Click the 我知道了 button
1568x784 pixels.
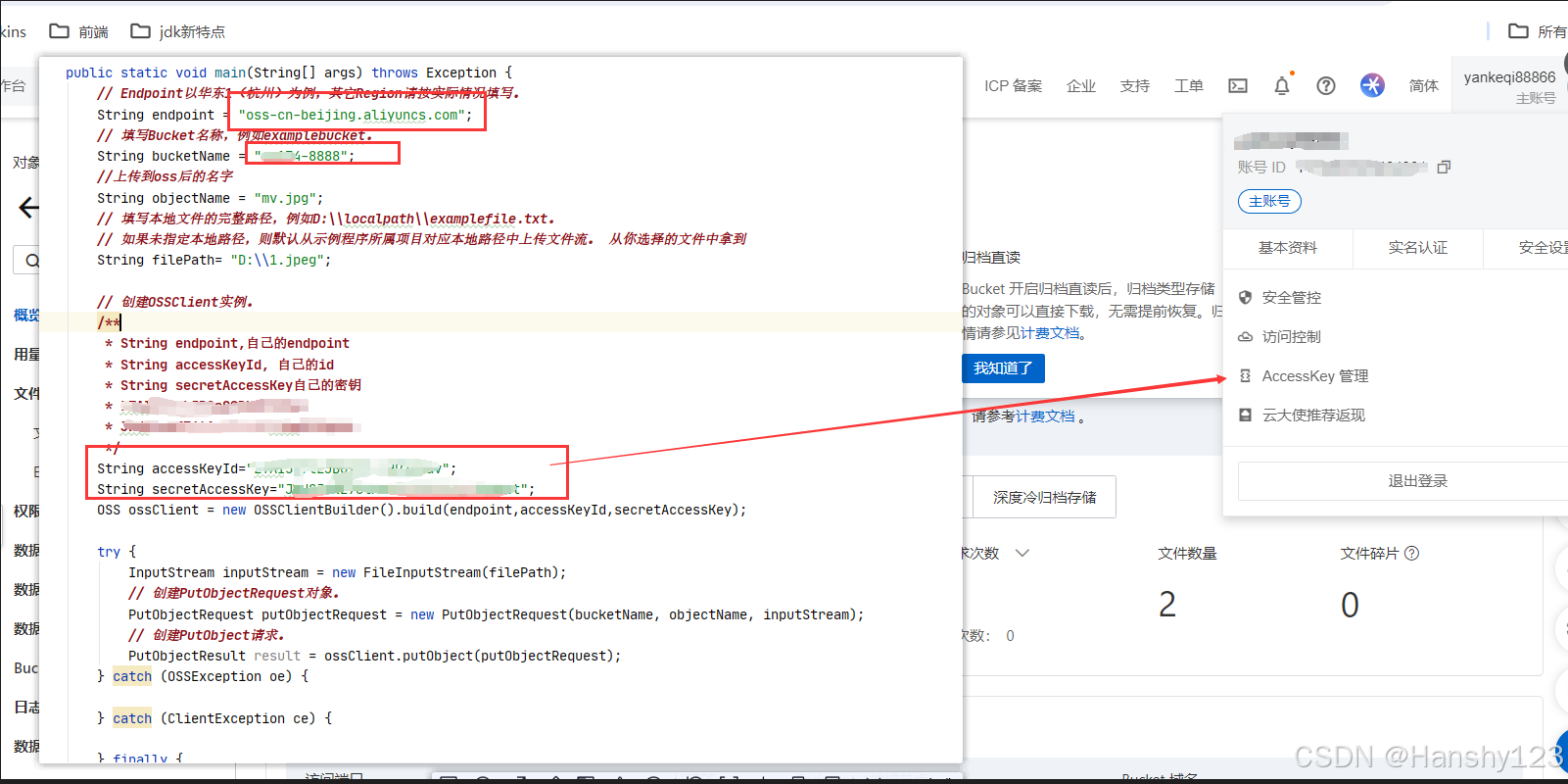pos(1003,367)
